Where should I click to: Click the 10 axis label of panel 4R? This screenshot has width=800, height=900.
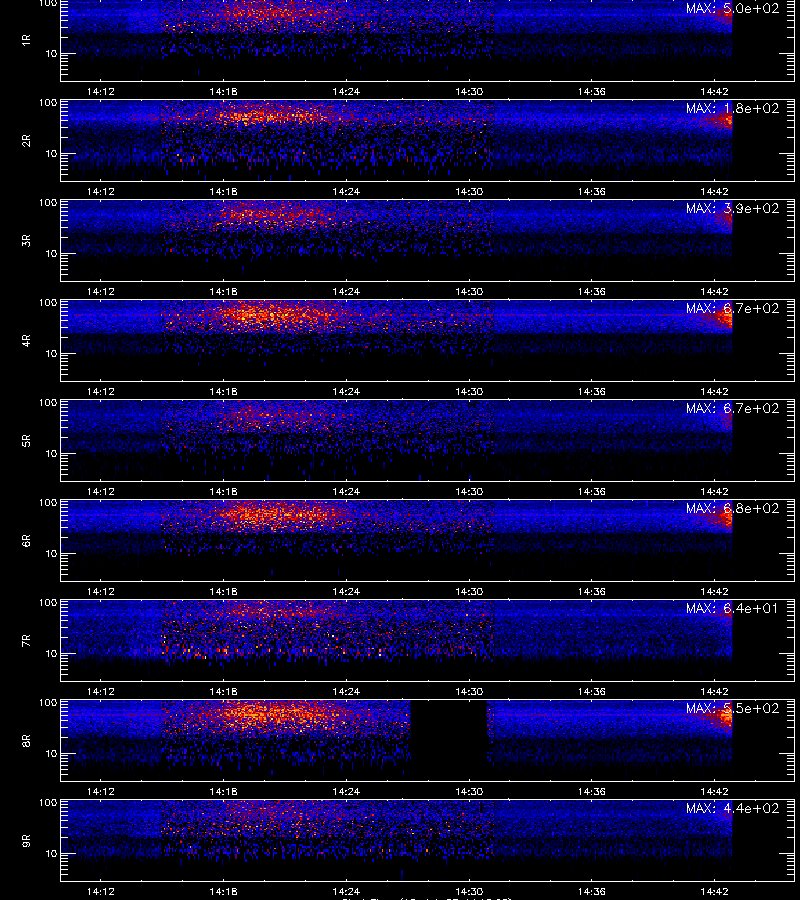[52, 354]
